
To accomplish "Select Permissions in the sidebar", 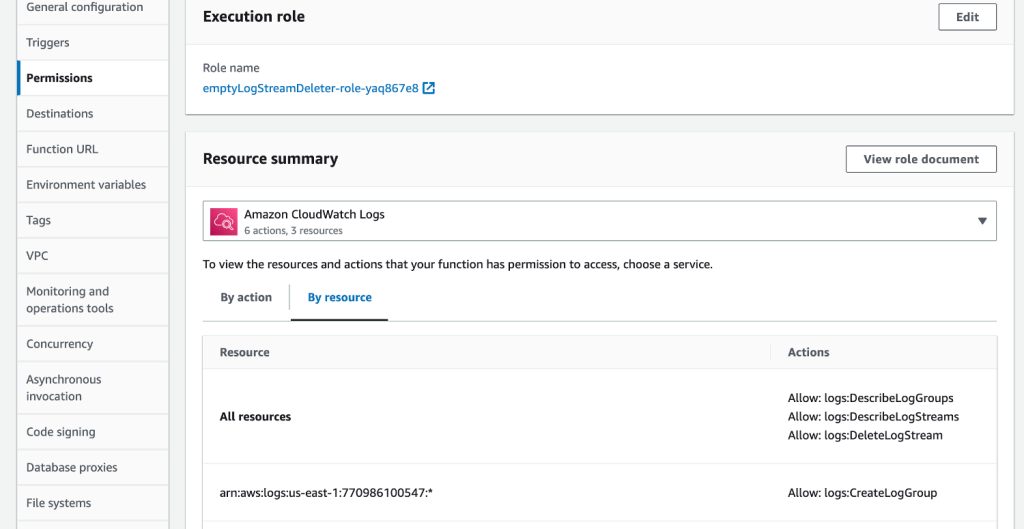I will pos(60,78).
